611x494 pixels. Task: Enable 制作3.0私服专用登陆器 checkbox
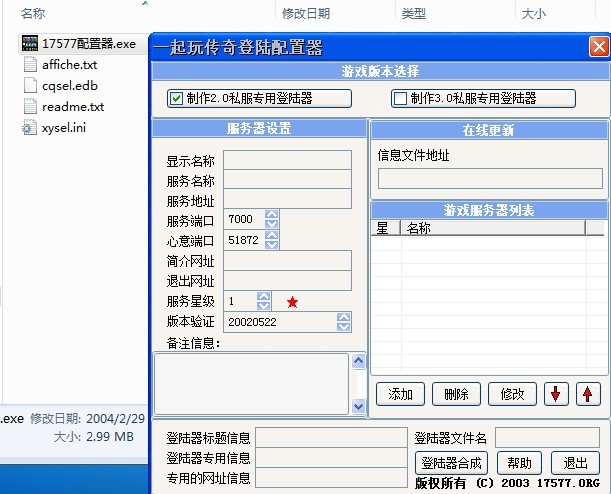coord(401,98)
